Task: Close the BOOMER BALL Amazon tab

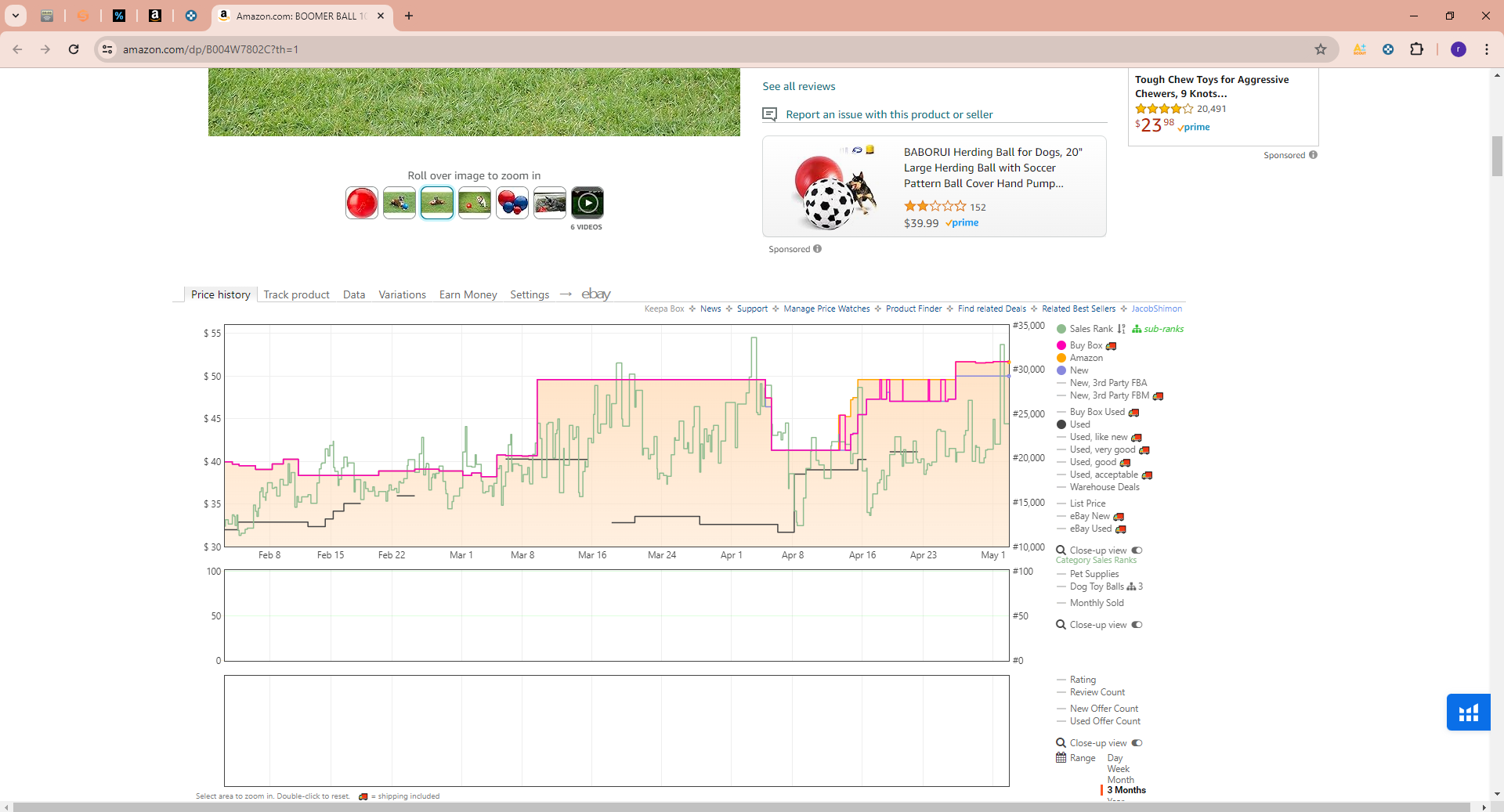Action: (x=381, y=16)
